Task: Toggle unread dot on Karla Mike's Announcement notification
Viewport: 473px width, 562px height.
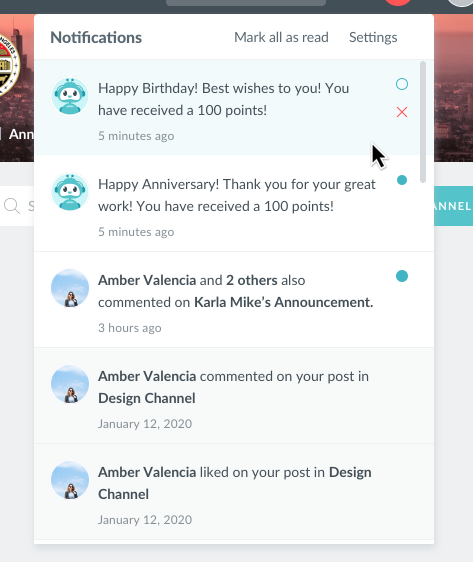Action: 402,276
